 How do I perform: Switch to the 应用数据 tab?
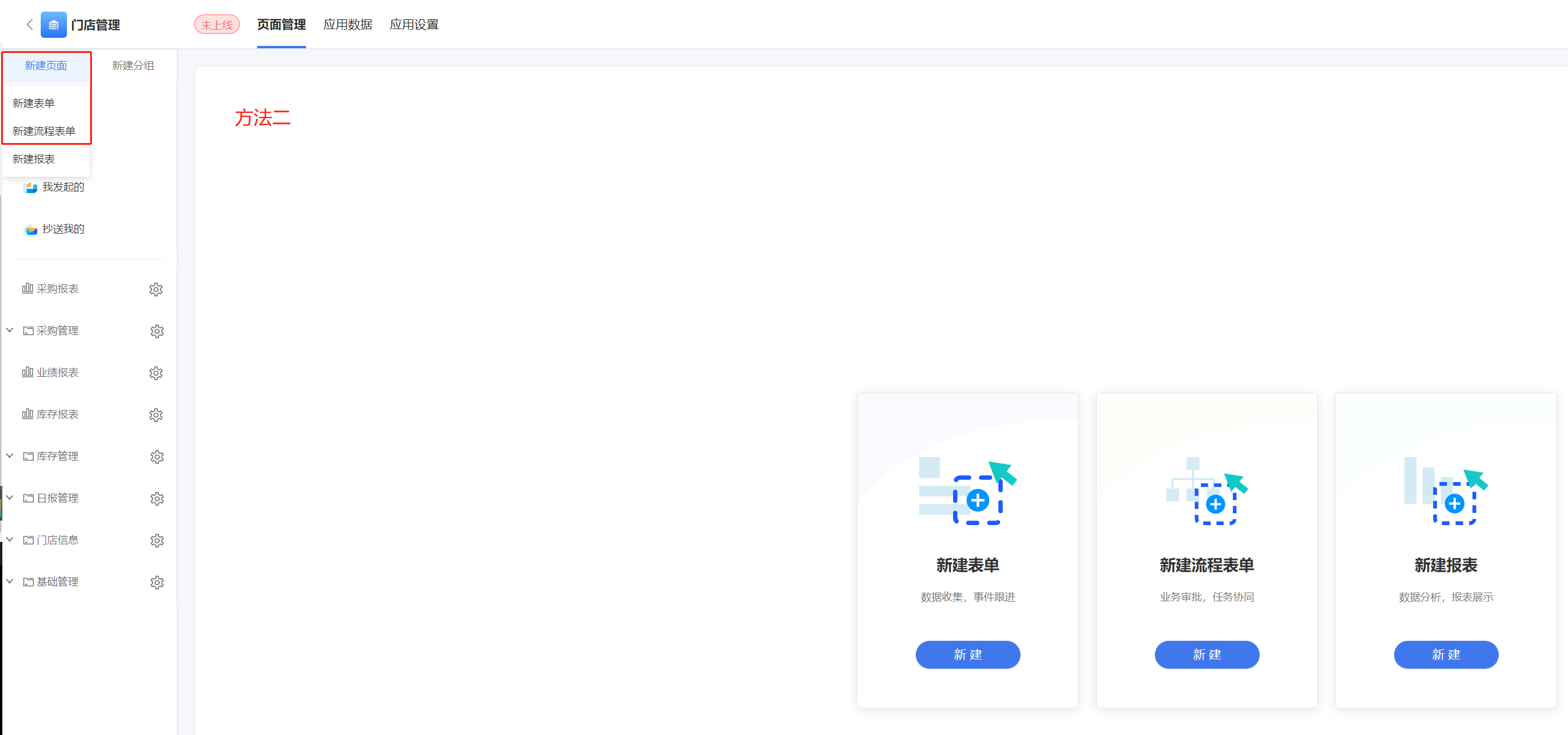click(347, 24)
